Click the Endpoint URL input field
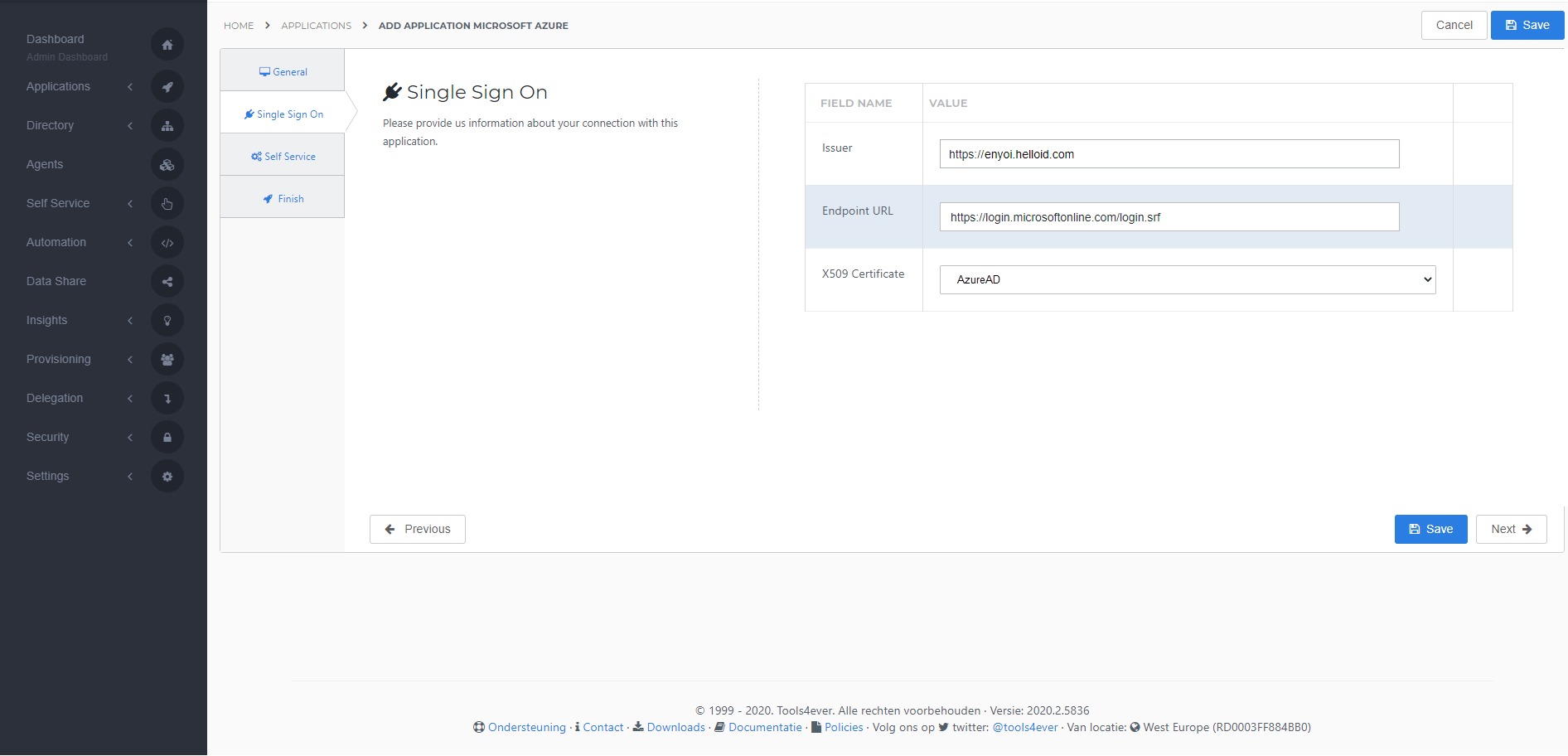This screenshot has width=1568, height=756. (x=1169, y=216)
